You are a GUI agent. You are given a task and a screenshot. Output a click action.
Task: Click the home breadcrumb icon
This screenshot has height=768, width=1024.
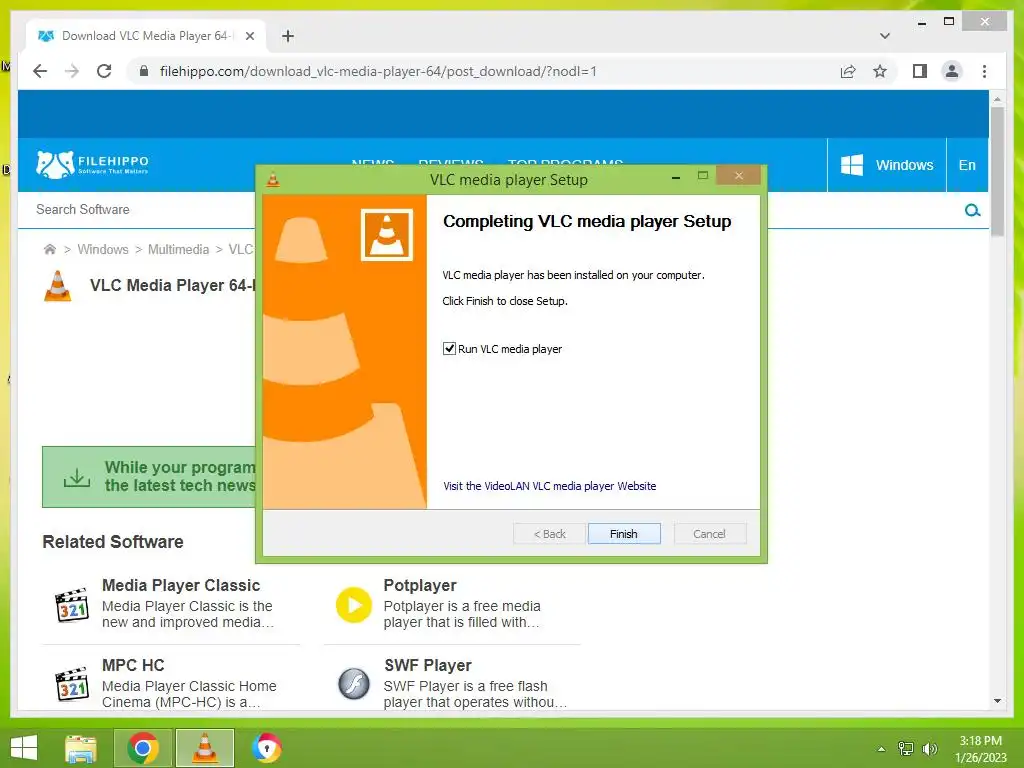[x=50, y=249]
